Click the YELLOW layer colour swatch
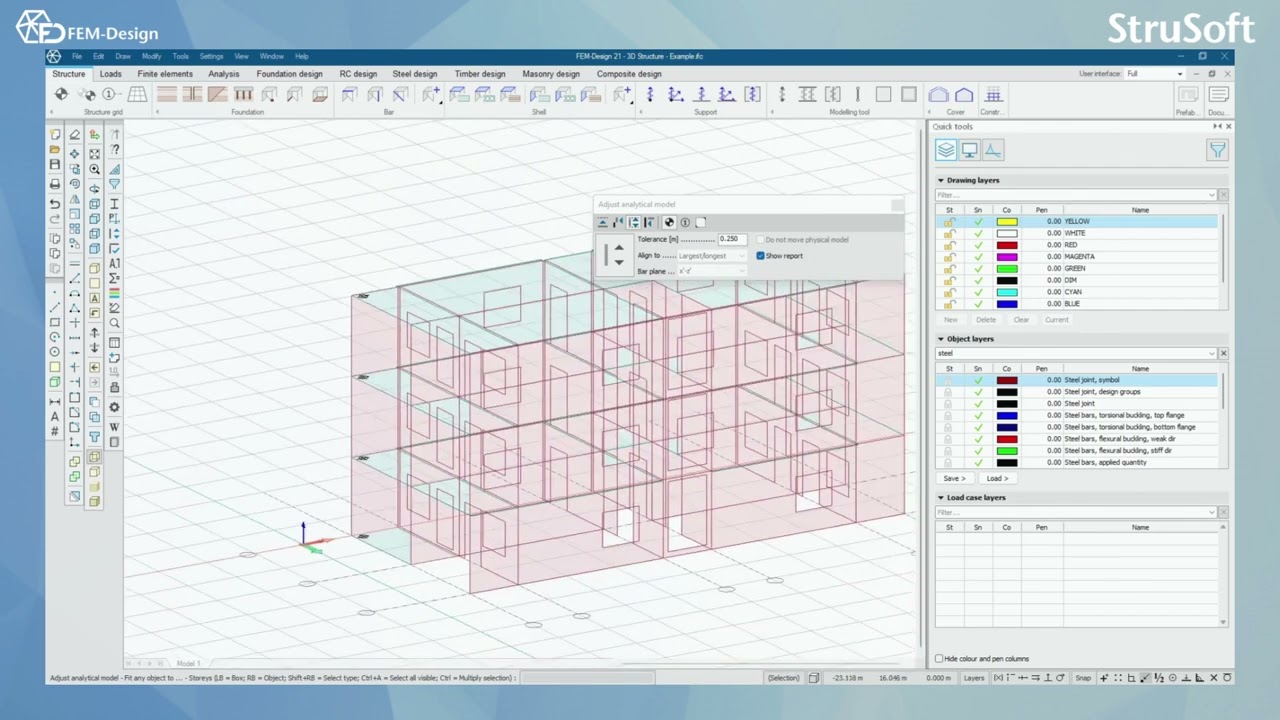1280x720 pixels. click(x=1007, y=221)
